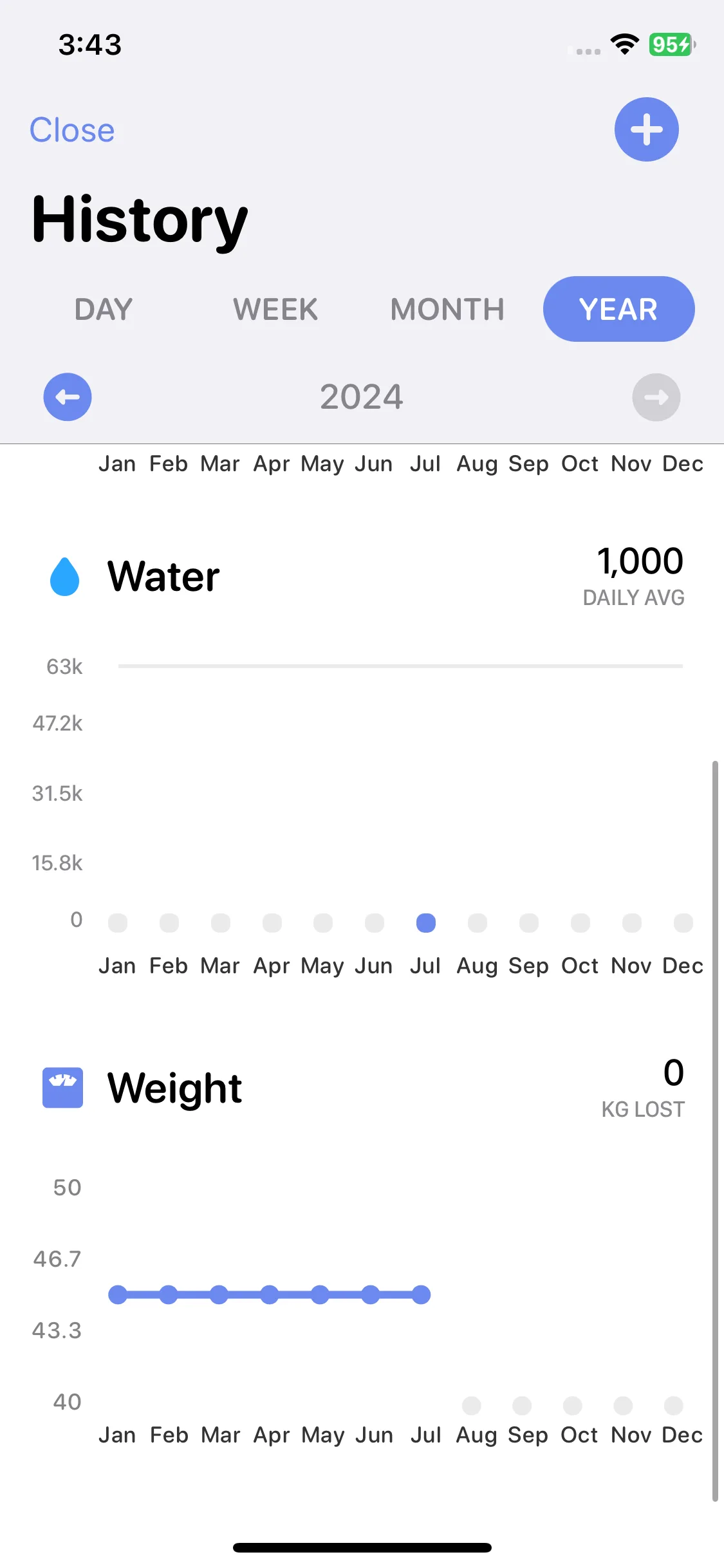Open the Water section header
Image resolution: width=724 pixels, height=1568 pixels.
163,576
